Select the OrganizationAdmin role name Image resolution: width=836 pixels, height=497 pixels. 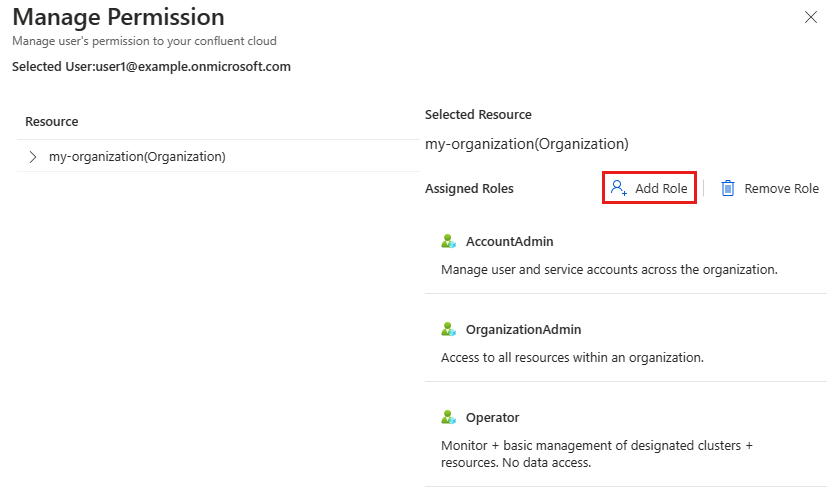pos(523,329)
